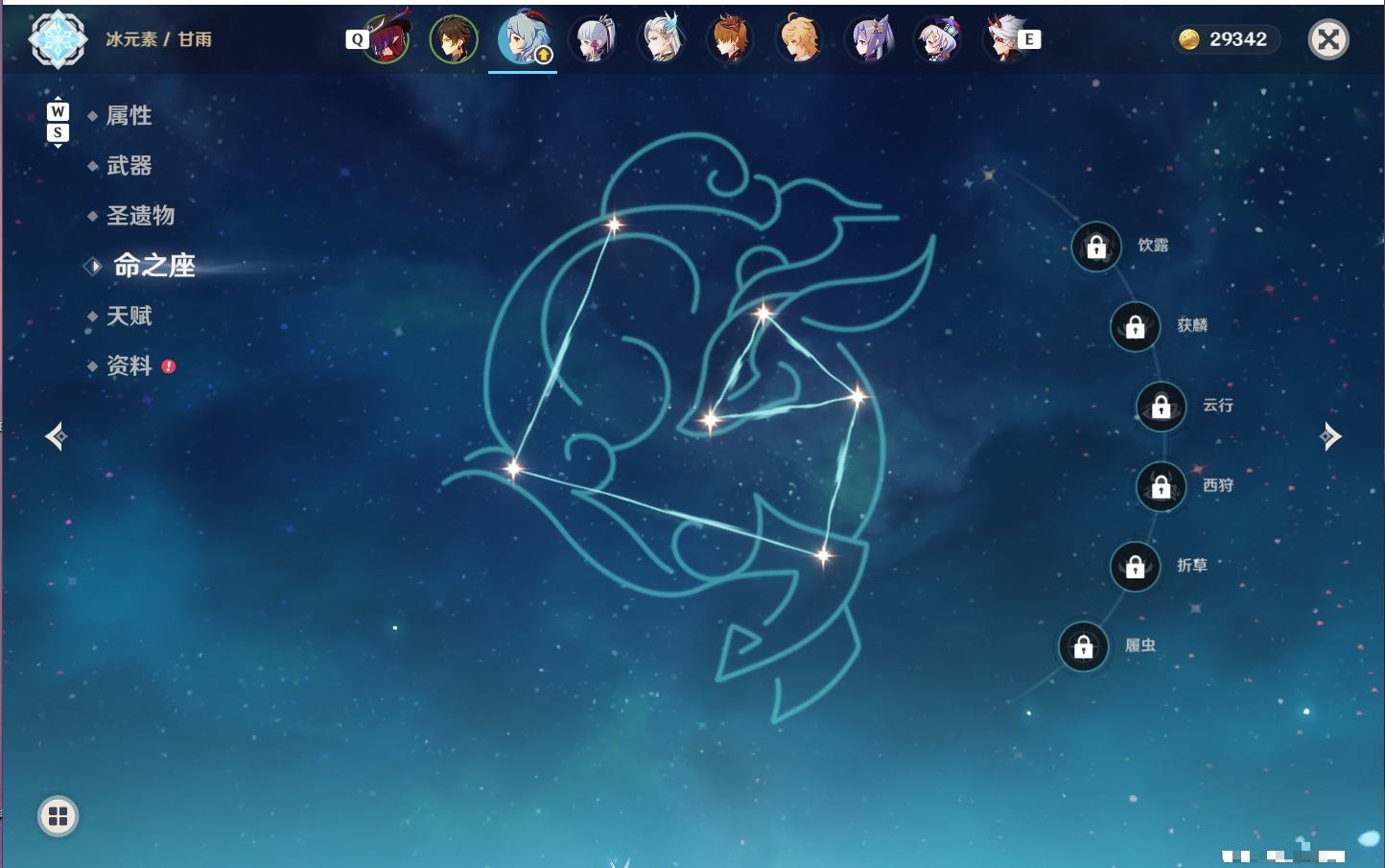Select the red-haired character with feathered hat
The height and width of the screenshot is (868, 1385).
click(387, 38)
